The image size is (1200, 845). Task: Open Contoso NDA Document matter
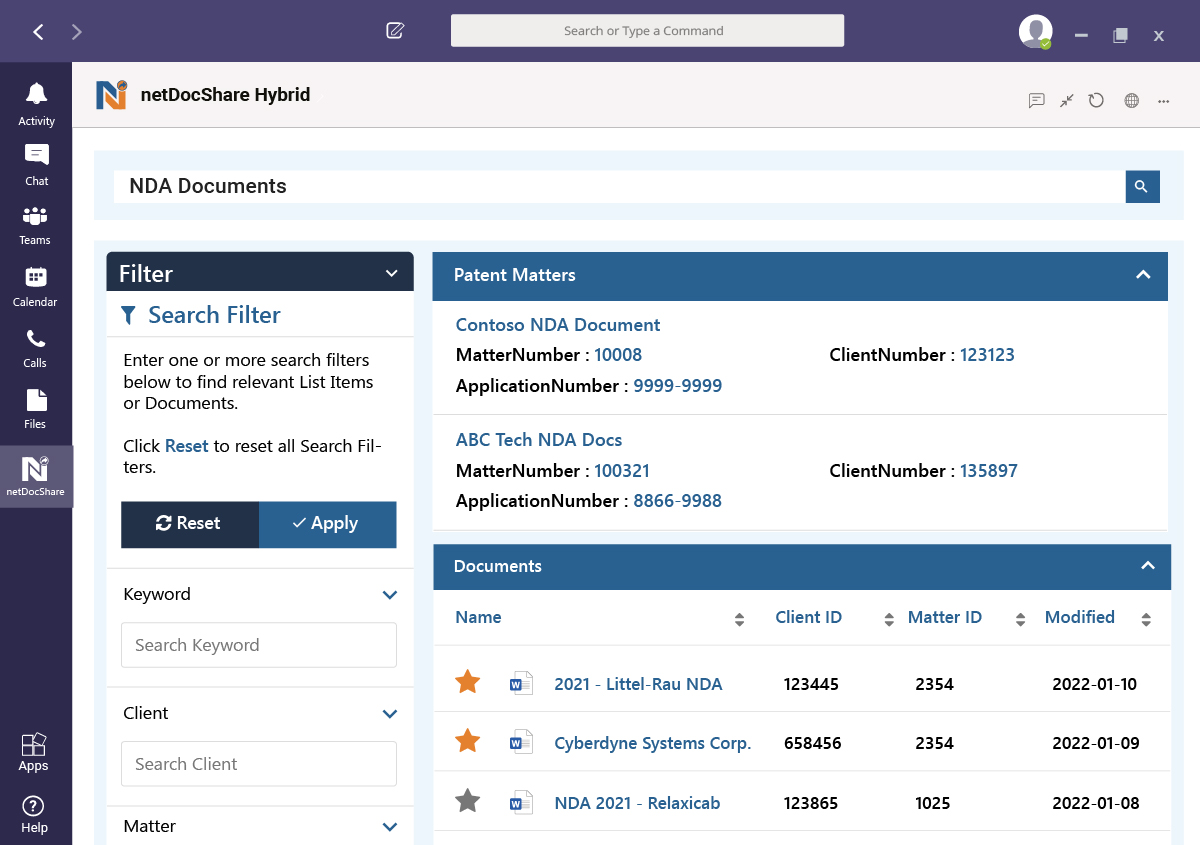point(558,325)
